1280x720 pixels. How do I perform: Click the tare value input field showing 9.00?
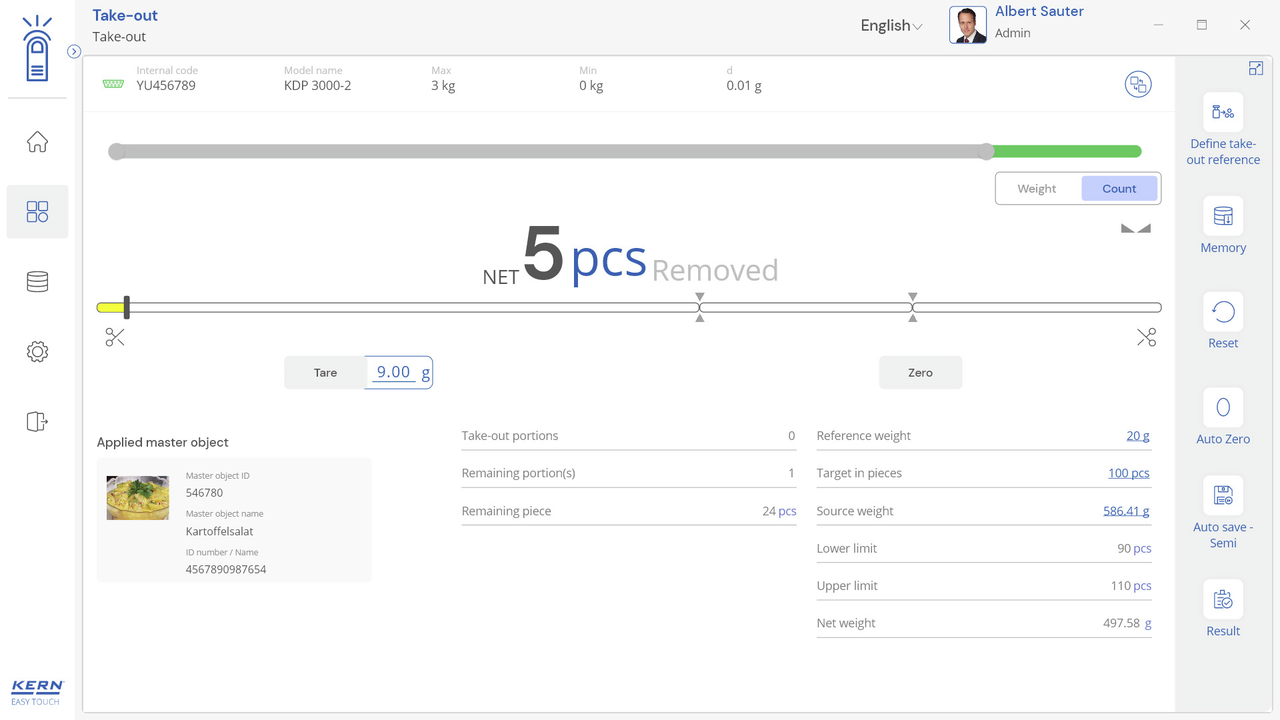coord(393,372)
